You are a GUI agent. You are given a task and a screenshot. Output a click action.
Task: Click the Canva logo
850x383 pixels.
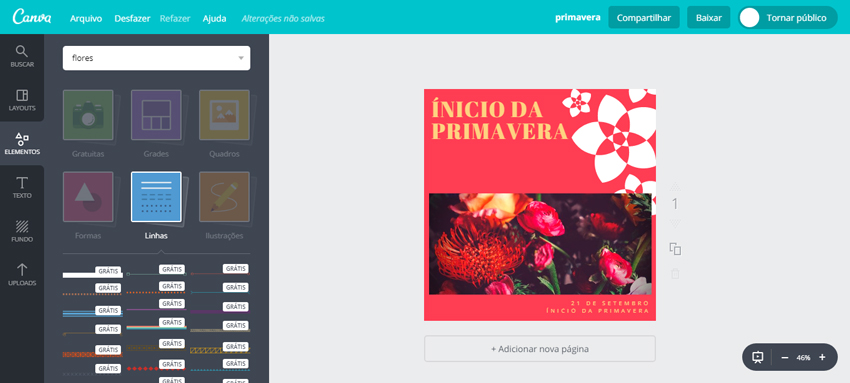tap(32, 17)
